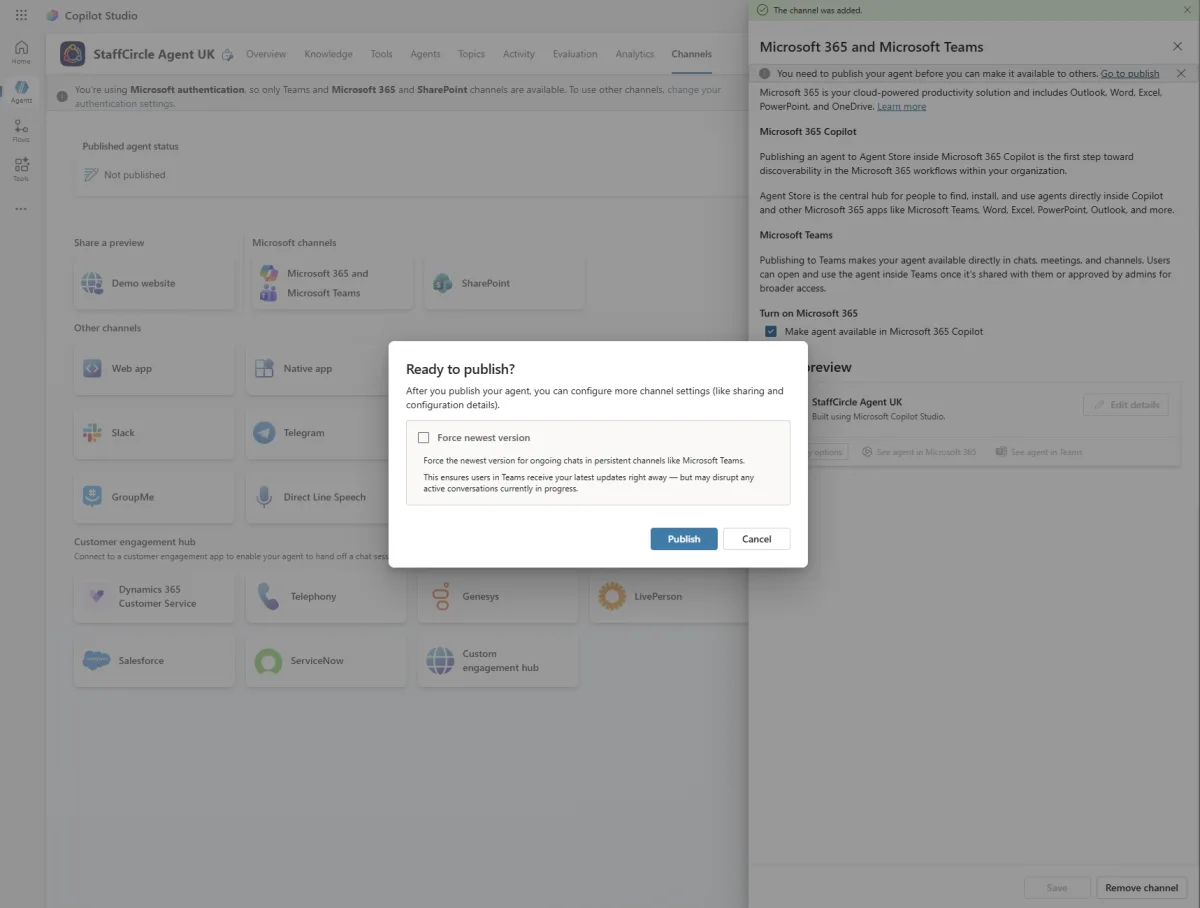The height and width of the screenshot is (908, 1200).
Task: Open Agents in the left sidebar
Action: [x=21, y=91]
